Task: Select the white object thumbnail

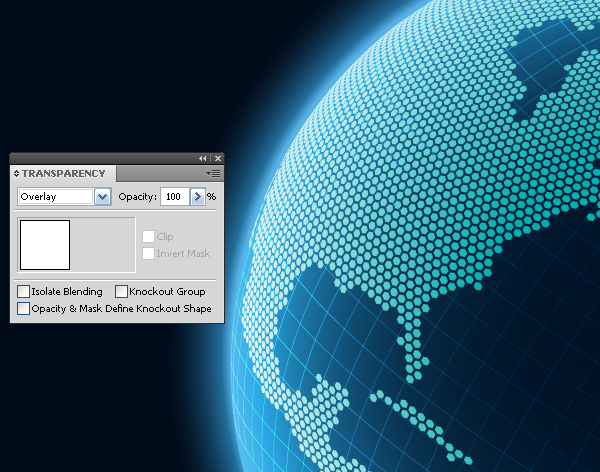Action: pos(45,245)
